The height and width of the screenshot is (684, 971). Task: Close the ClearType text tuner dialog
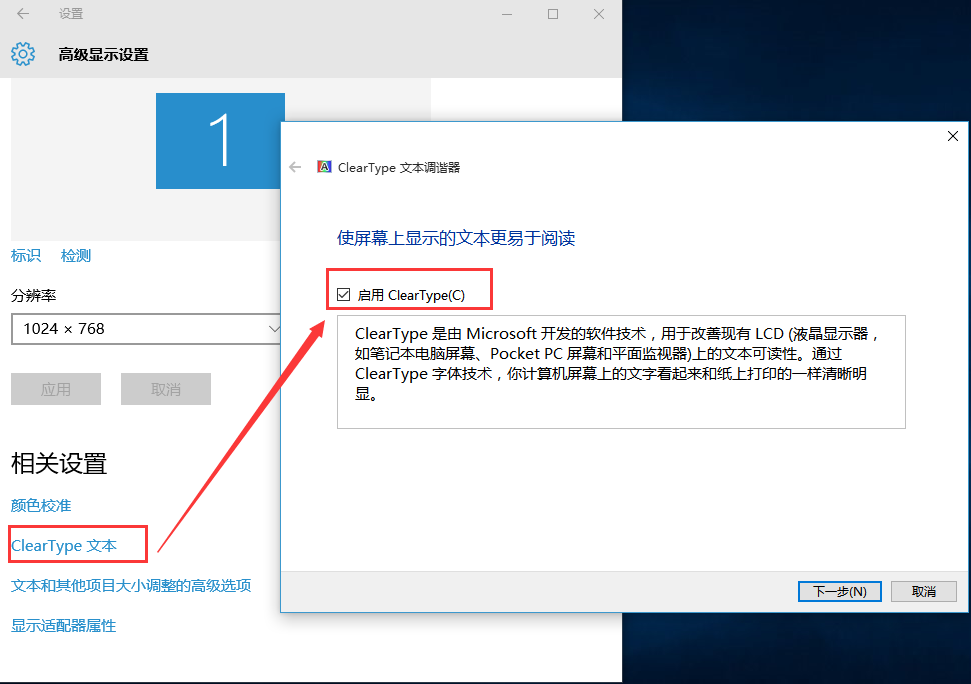pyautogui.click(x=952, y=136)
